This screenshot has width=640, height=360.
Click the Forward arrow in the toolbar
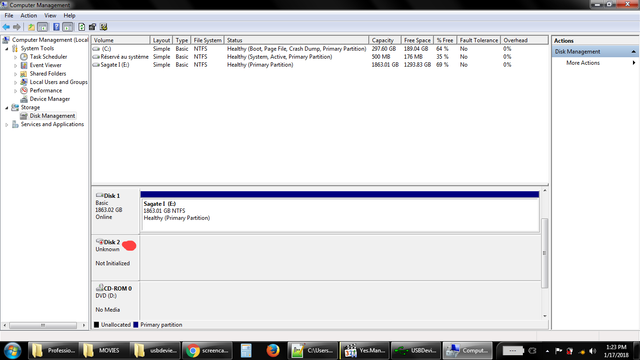16,27
